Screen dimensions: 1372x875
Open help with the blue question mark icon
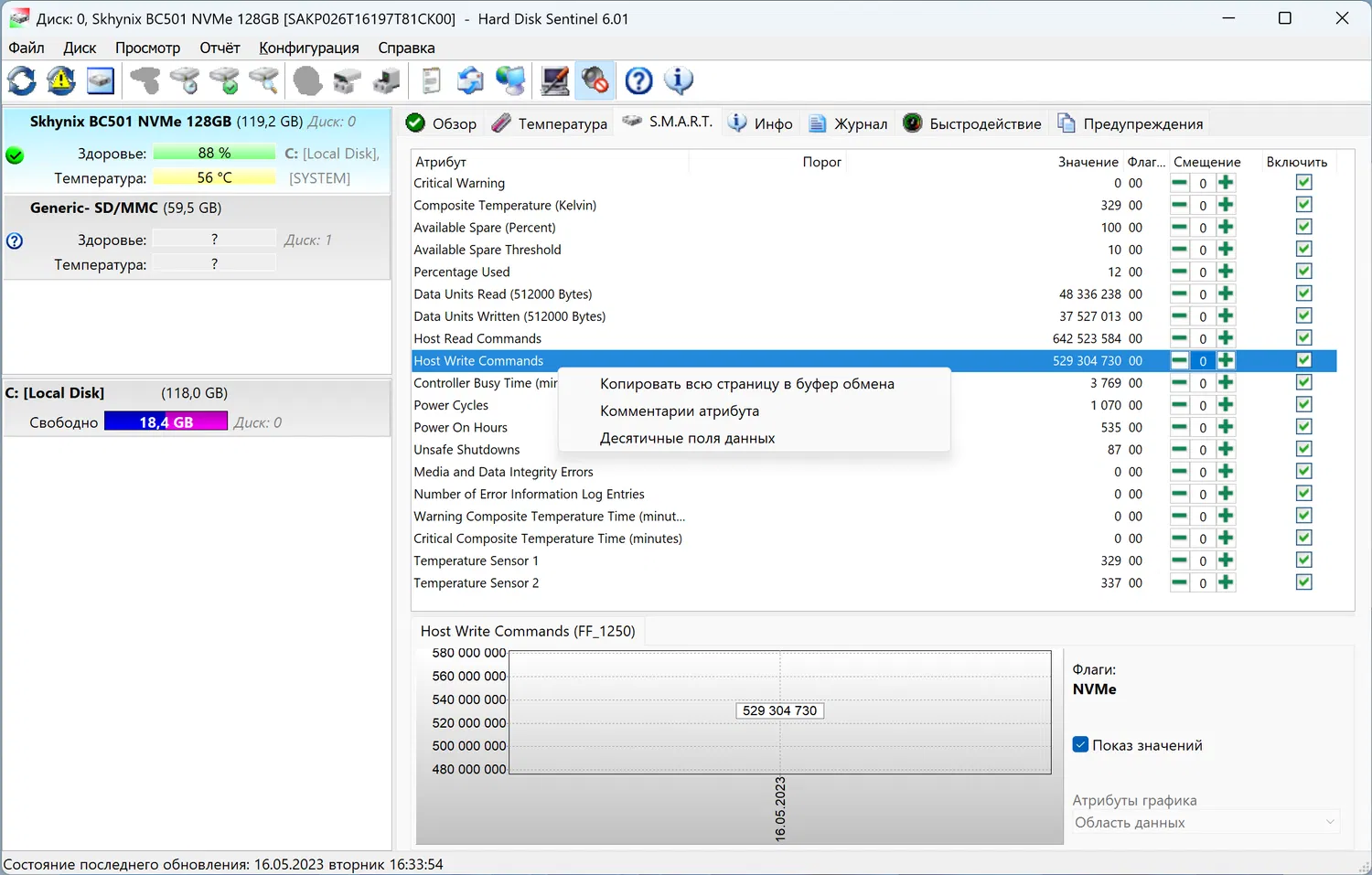click(638, 81)
